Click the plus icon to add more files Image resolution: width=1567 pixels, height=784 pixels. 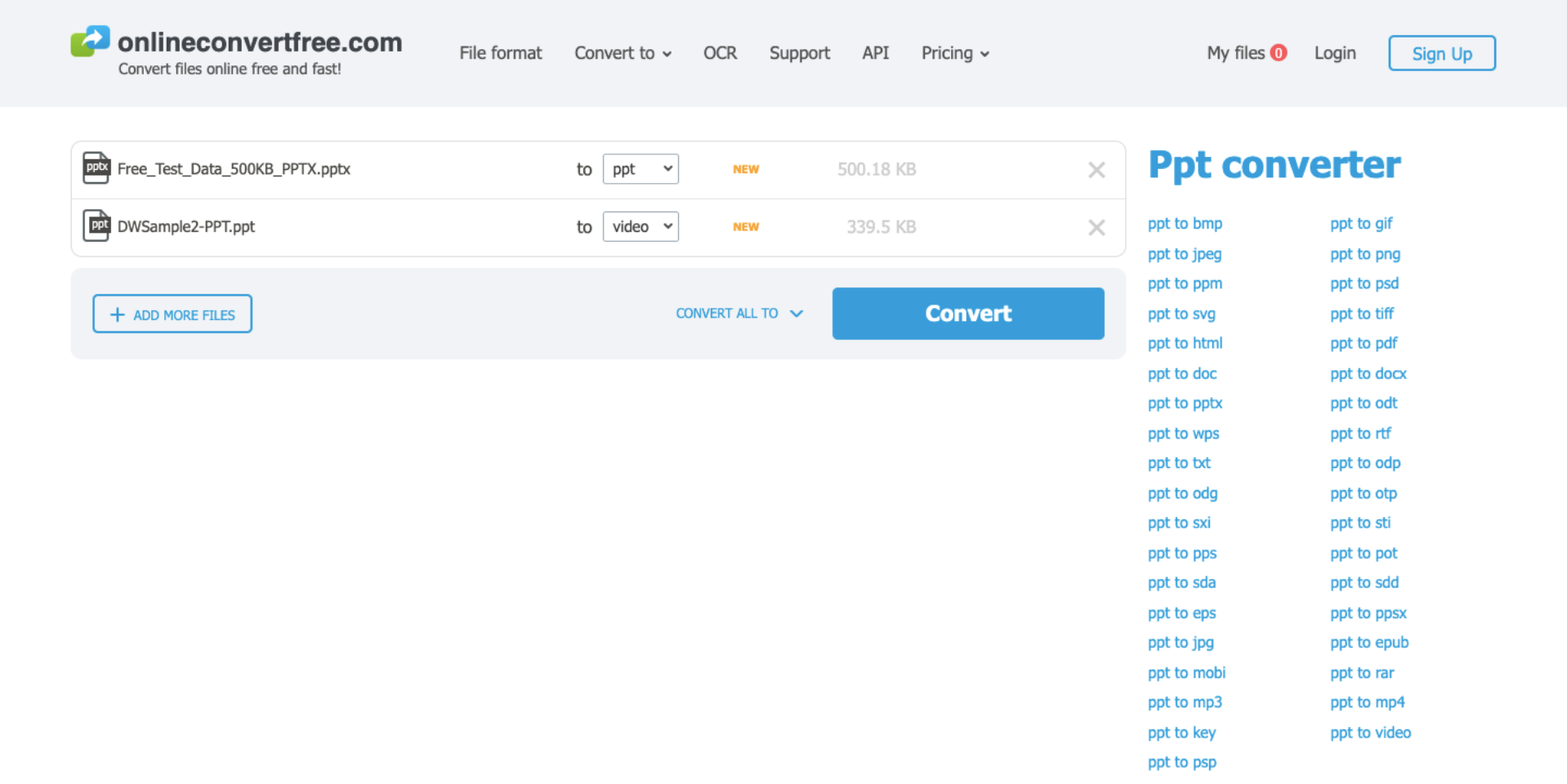[117, 314]
